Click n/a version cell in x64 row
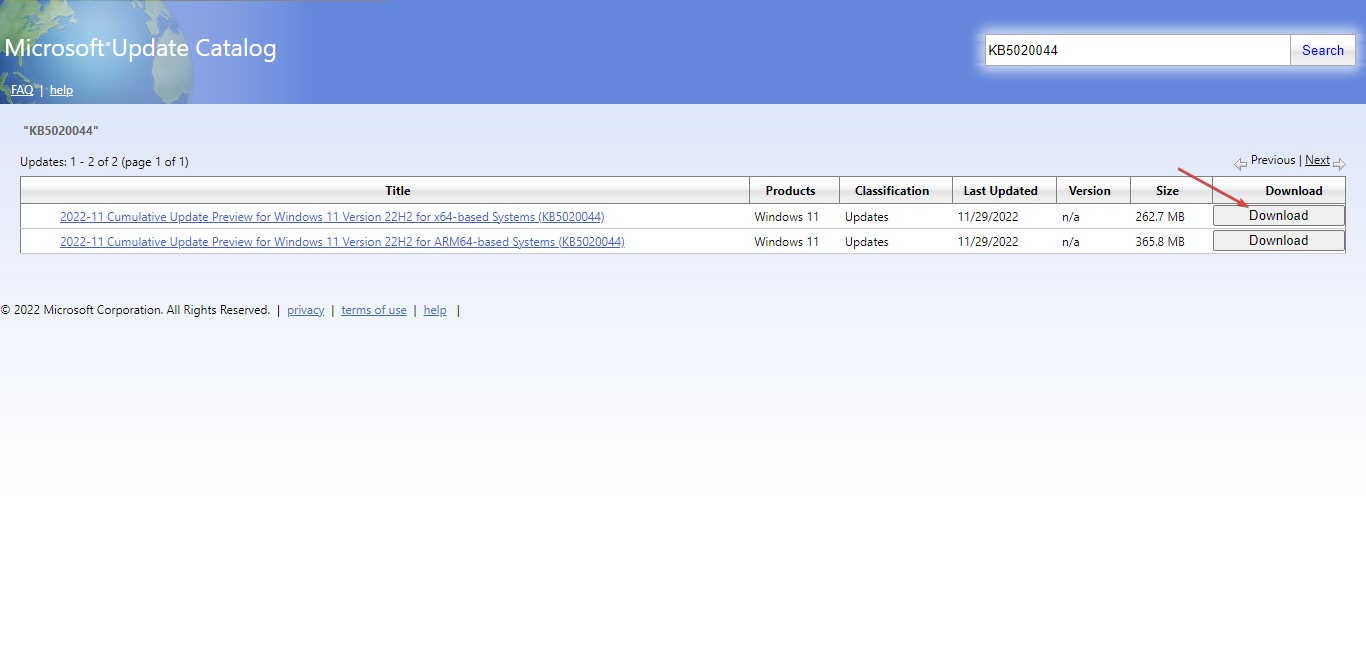The height and width of the screenshot is (653, 1366). tap(1071, 217)
